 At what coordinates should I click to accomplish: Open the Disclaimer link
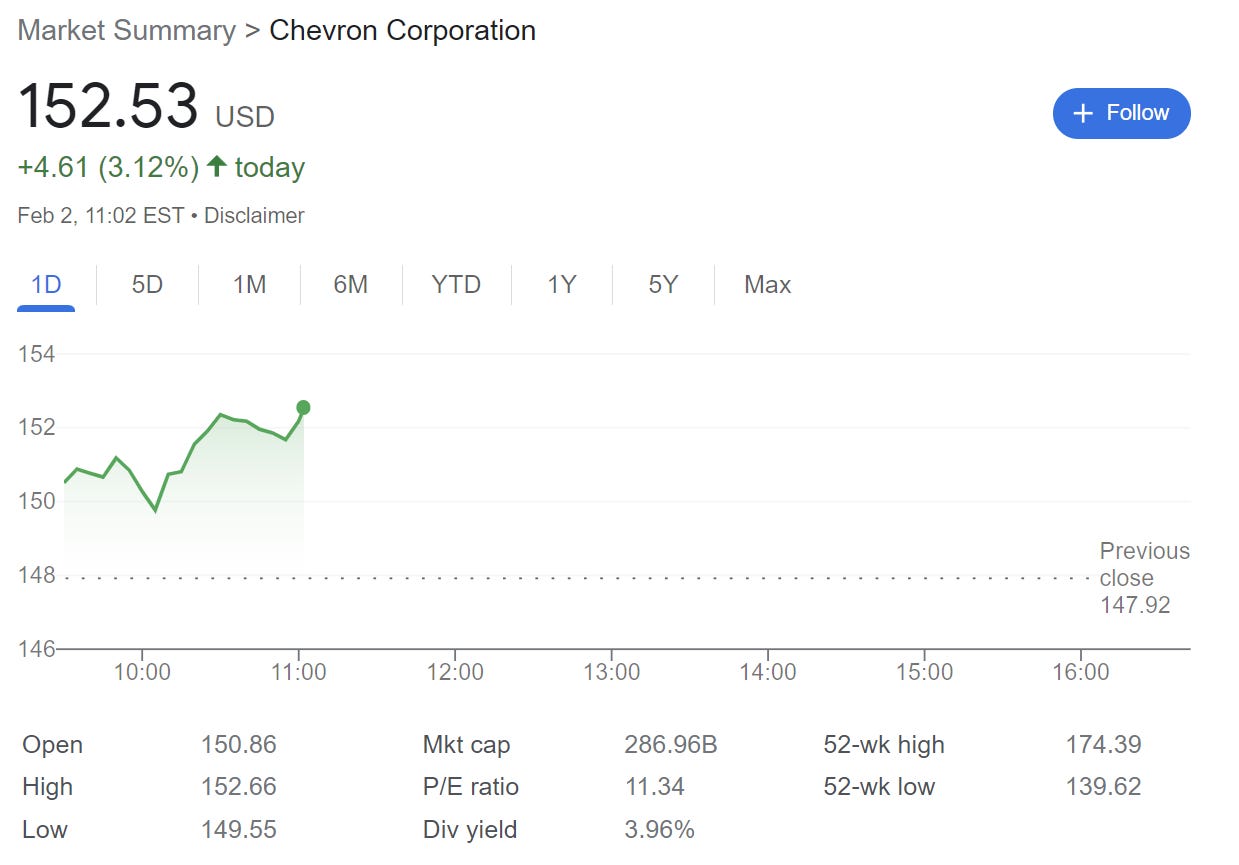click(254, 216)
